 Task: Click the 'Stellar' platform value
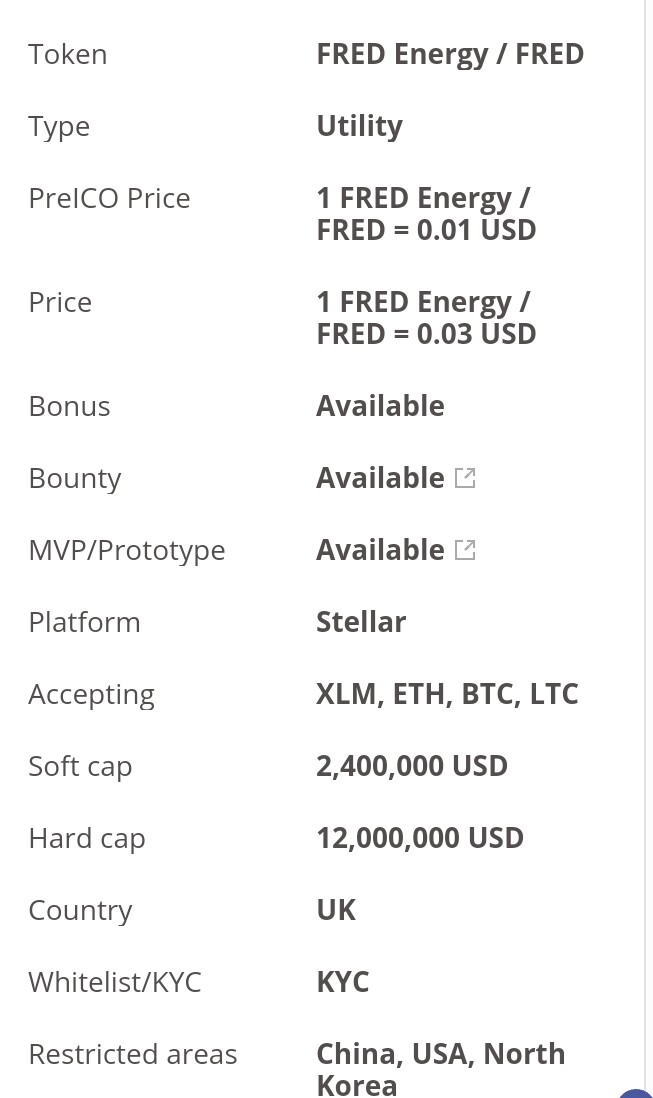point(361,623)
